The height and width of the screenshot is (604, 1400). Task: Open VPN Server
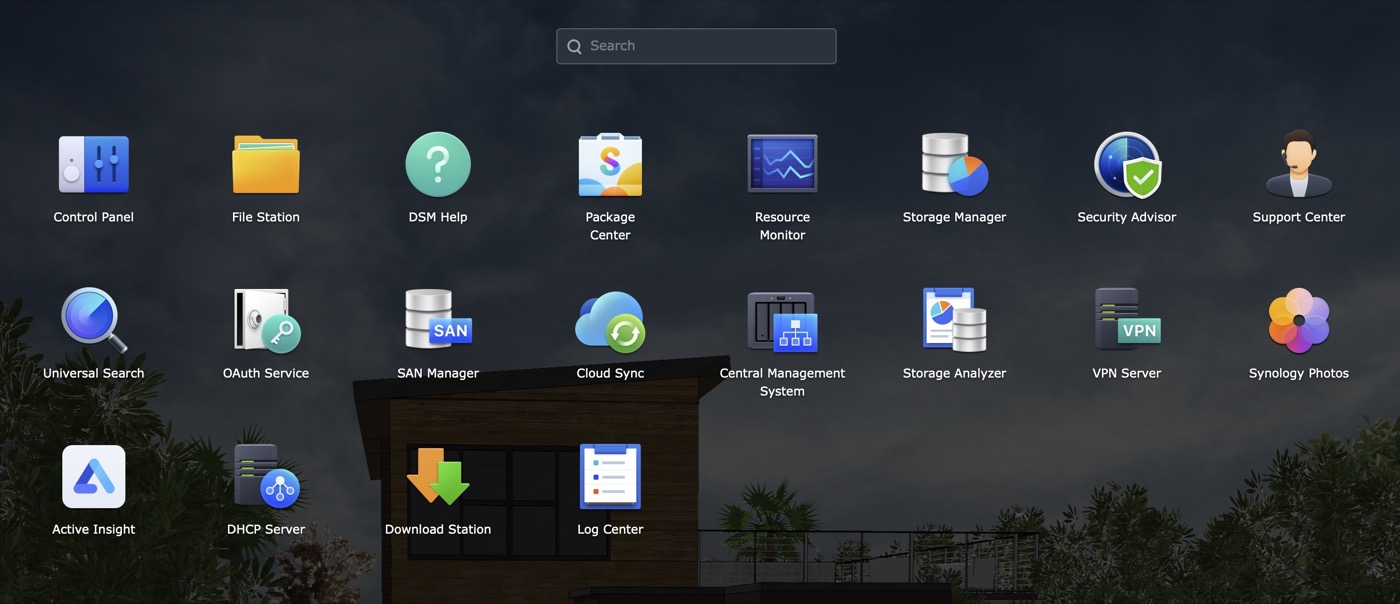1126,321
